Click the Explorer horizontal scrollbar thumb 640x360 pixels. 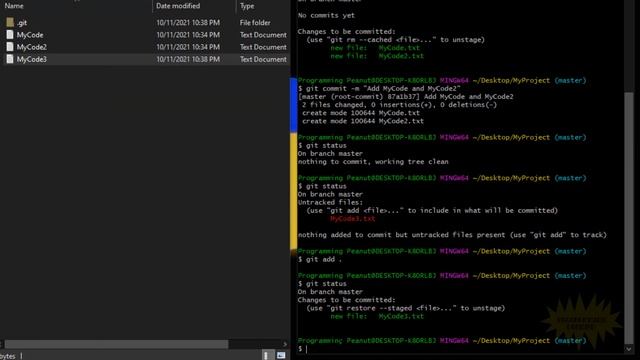pyautogui.click(x=116, y=344)
